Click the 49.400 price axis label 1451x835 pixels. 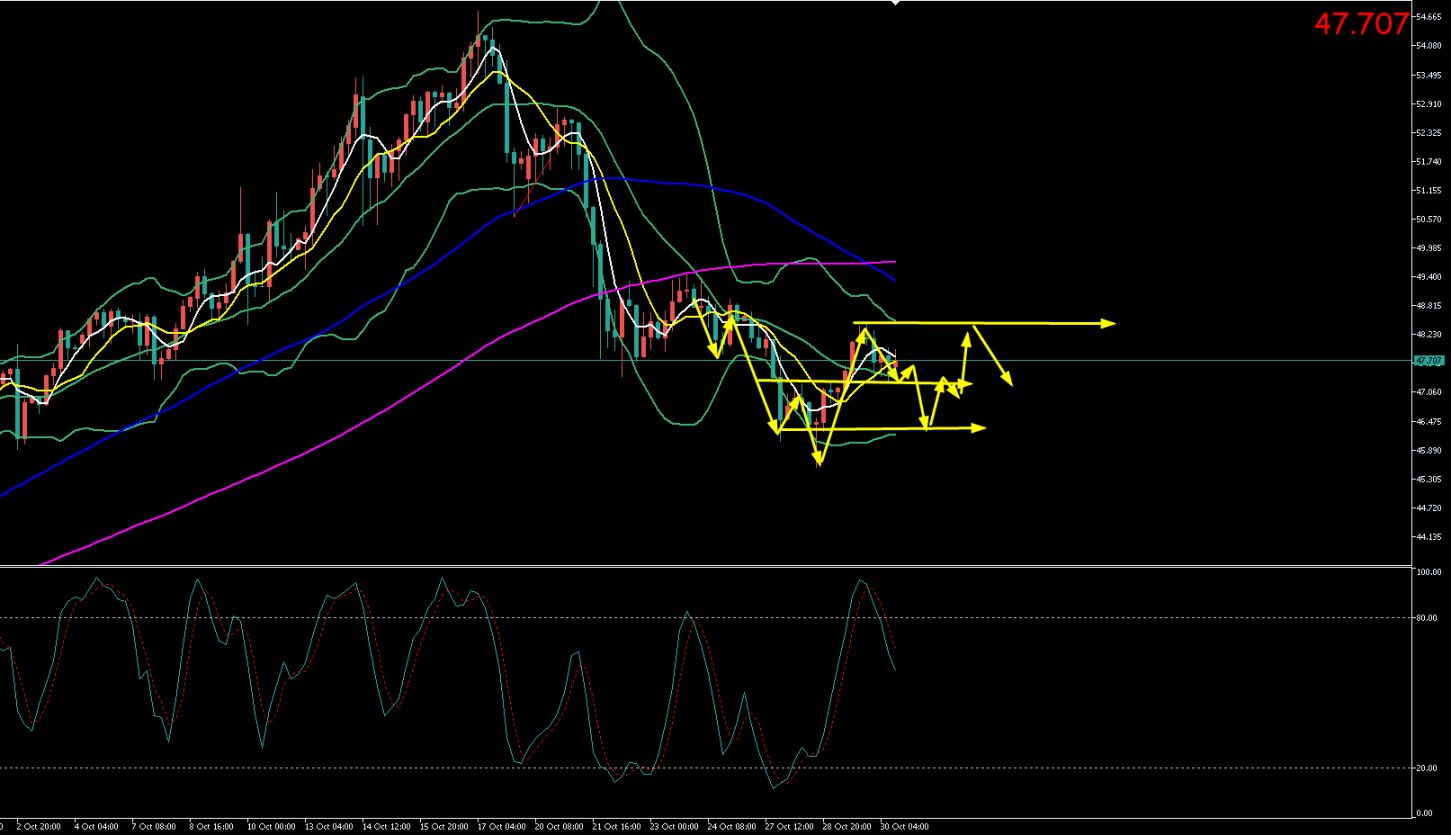point(1427,277)
